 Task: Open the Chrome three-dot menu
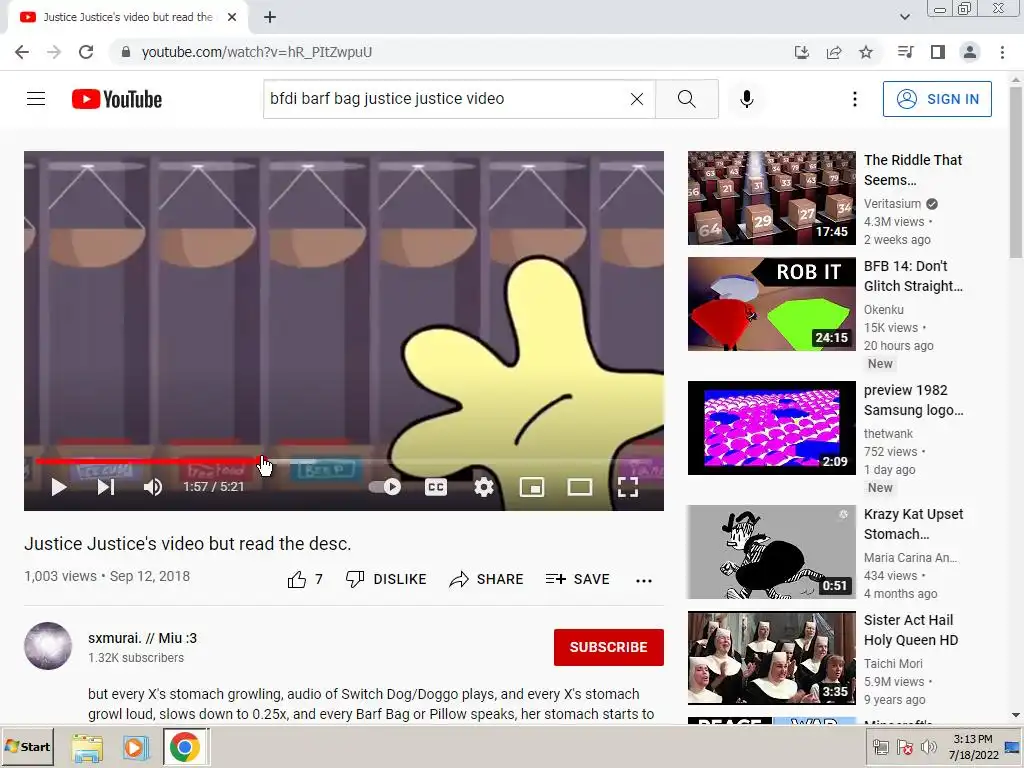(1002, 52)
